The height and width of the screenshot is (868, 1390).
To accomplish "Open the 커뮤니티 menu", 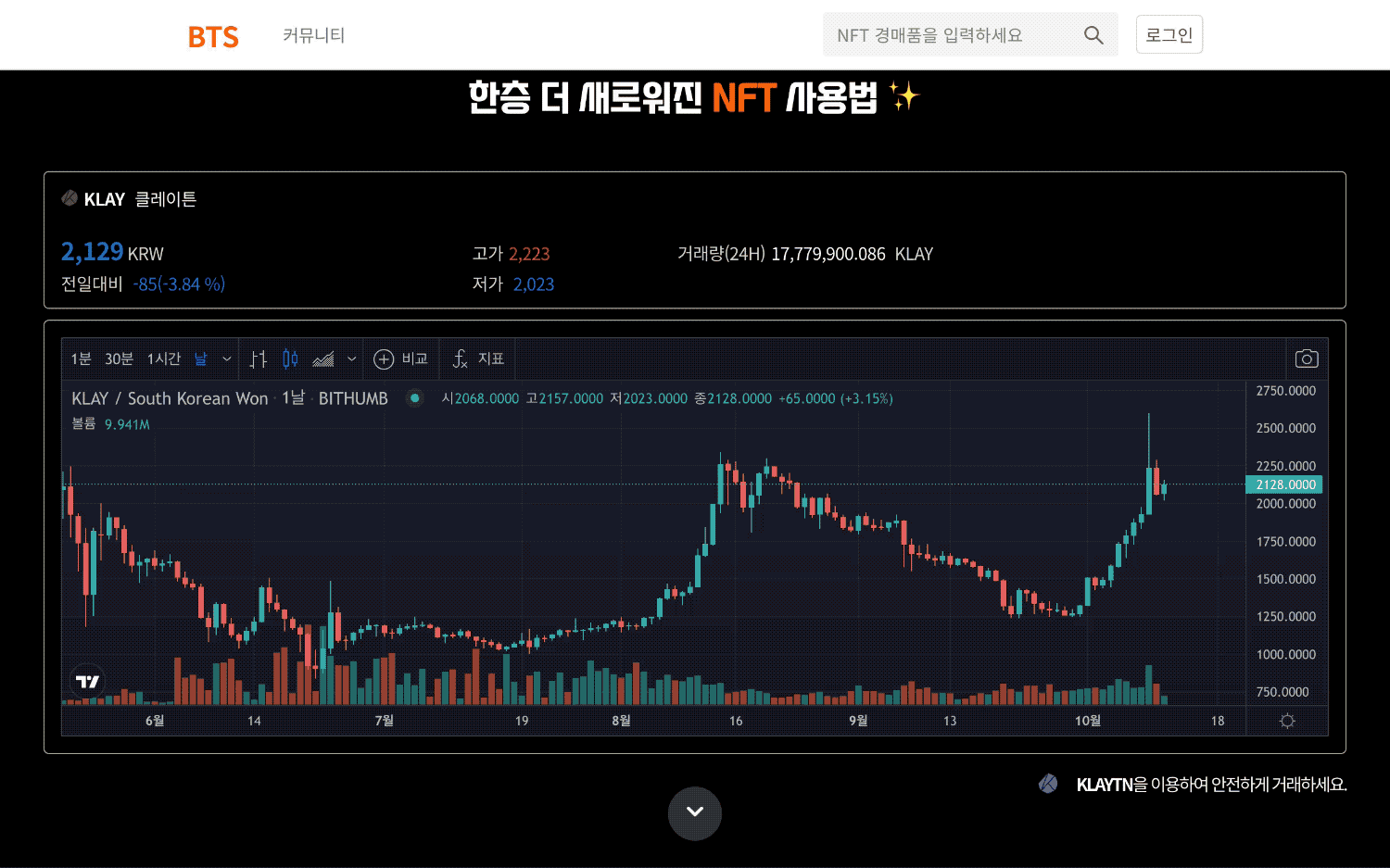I will click(x=313, y=35).
